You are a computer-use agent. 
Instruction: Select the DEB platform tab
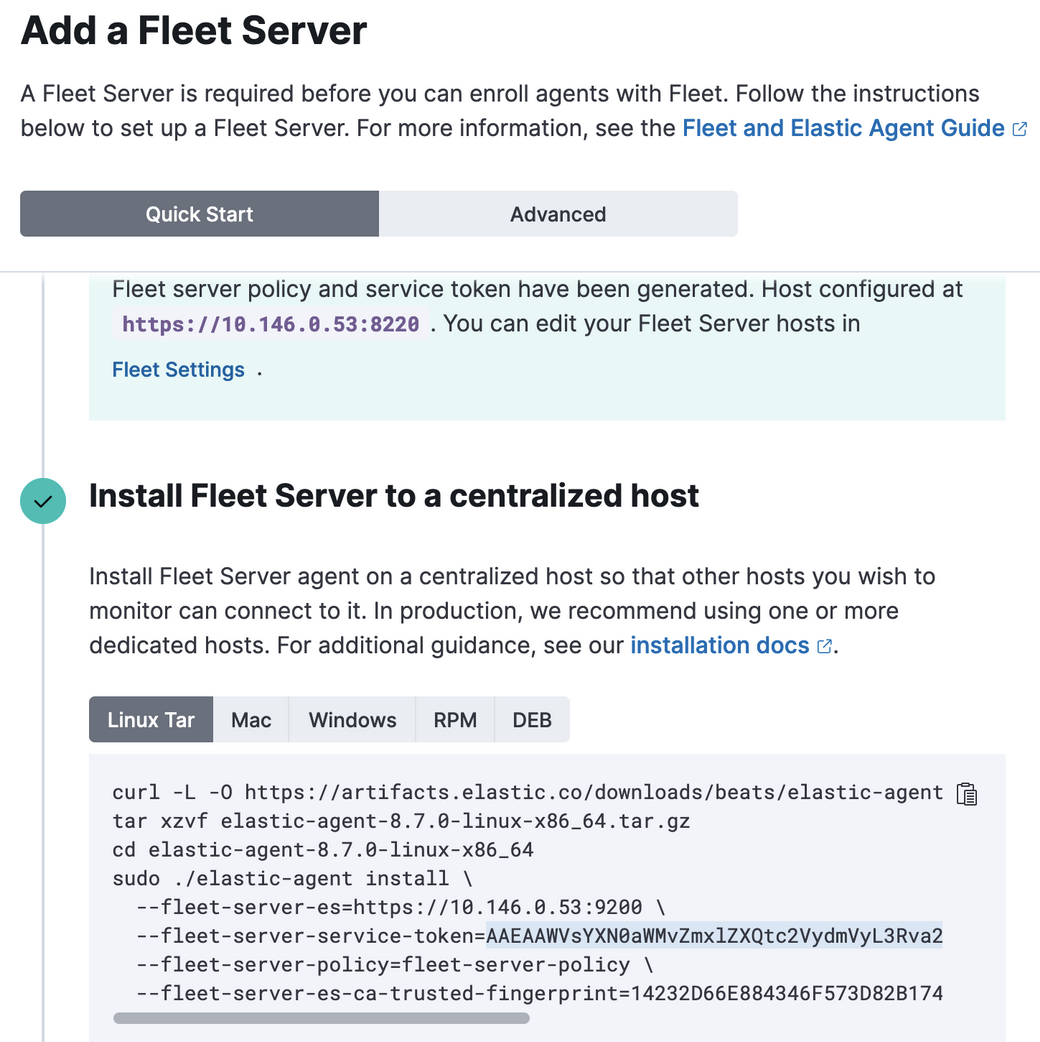pos(532,720)
